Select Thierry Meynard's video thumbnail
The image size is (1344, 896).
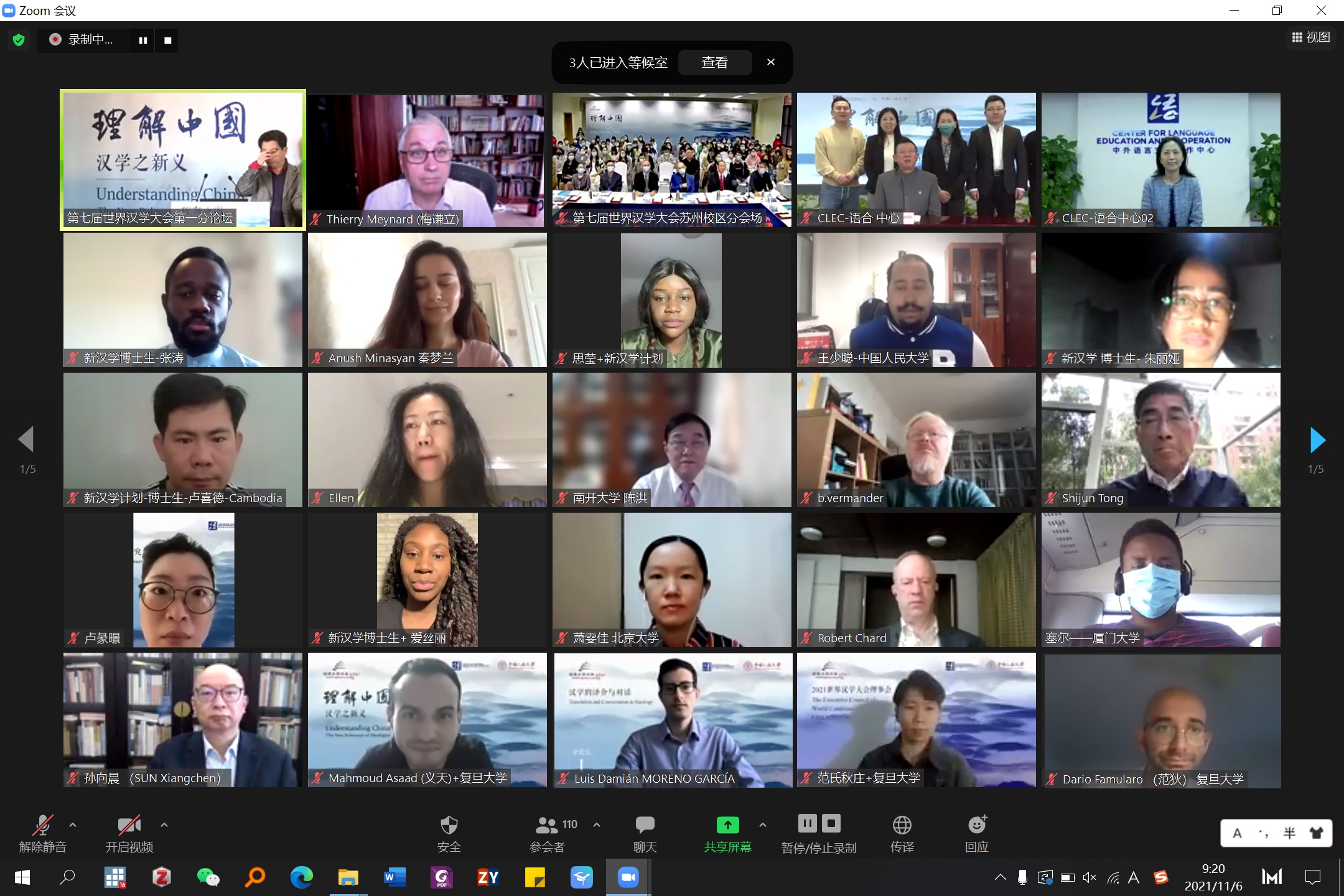[427, 160]
